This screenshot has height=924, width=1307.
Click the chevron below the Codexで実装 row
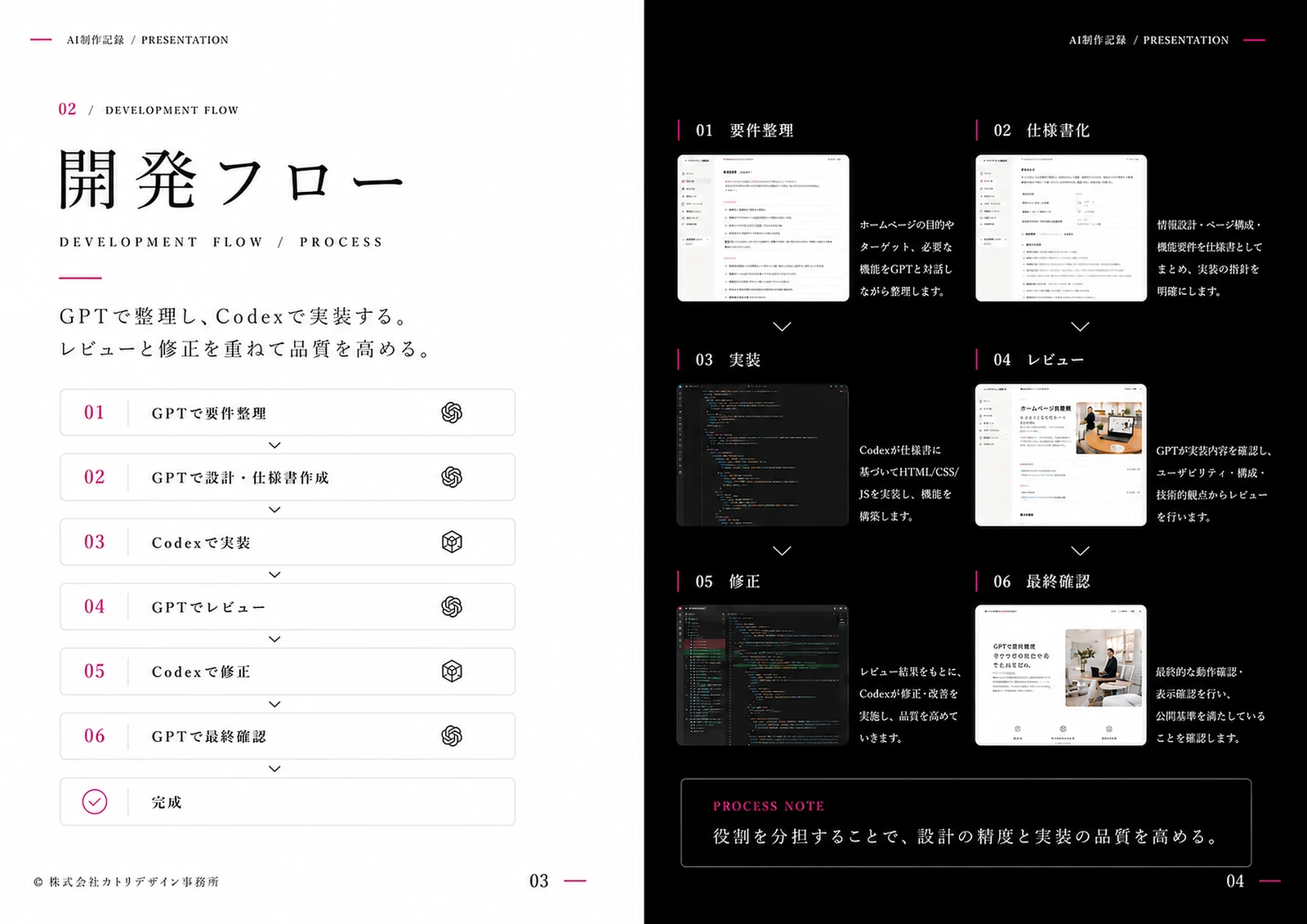pyautogui.click(x=274, y=574)
